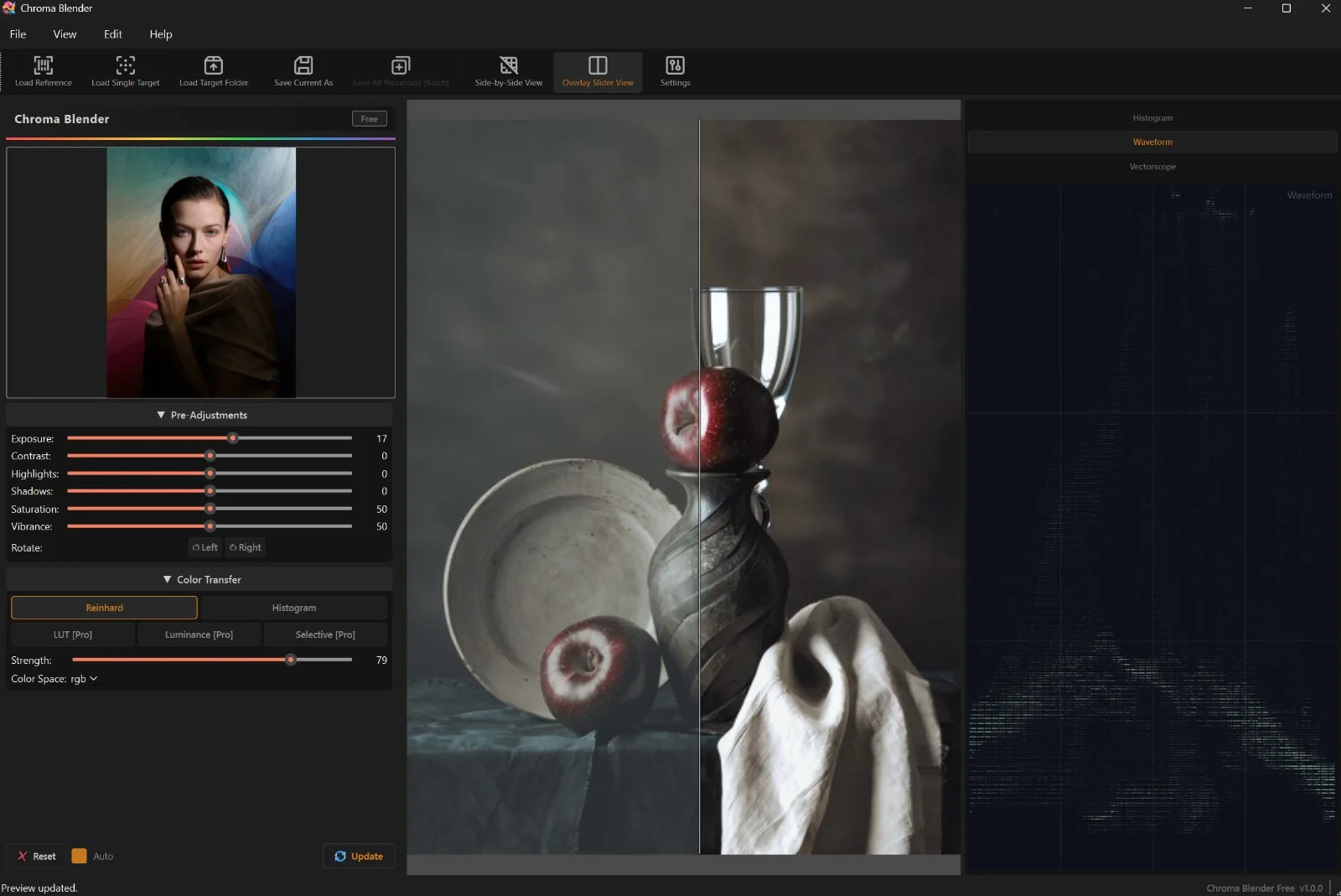Click the Chroma Blender app logo icon

(9, 8)
